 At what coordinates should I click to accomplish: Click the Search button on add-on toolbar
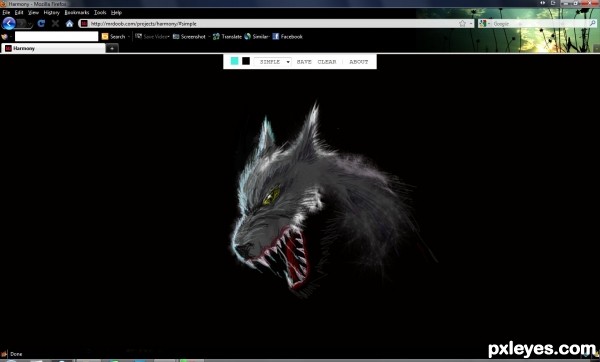114,36
